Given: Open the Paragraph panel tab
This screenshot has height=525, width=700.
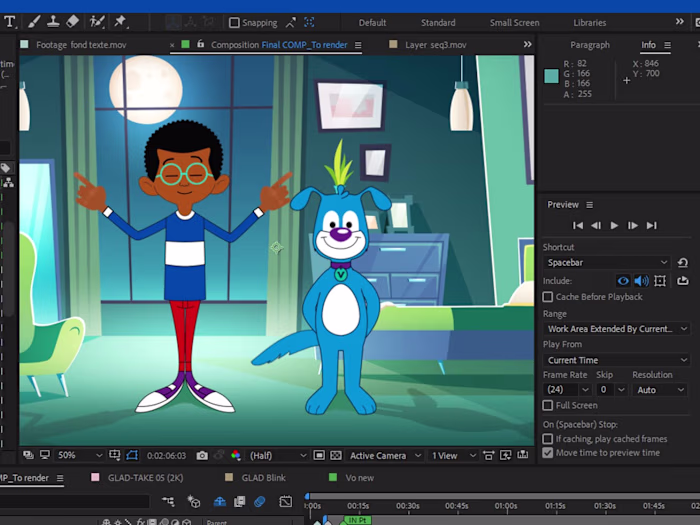Looking at the screenshot, I should click(589, 45).
